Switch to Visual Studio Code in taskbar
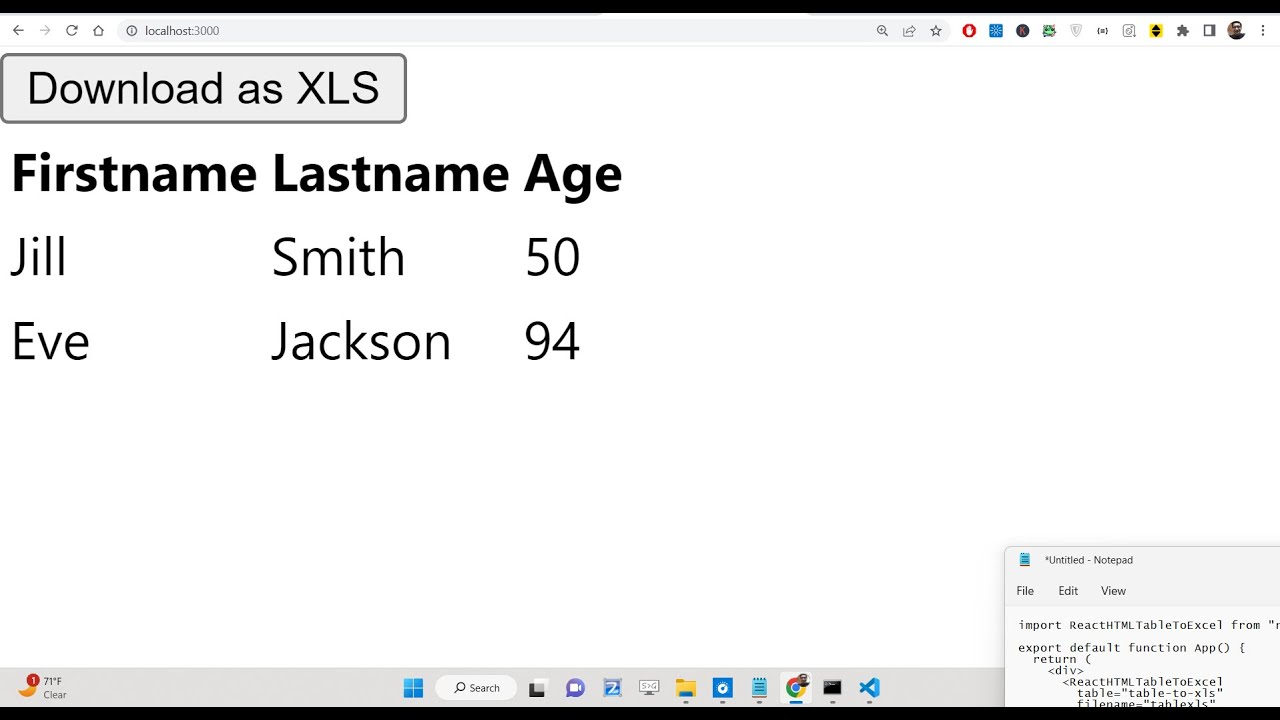1280x720 pixels. pos(869,688)
